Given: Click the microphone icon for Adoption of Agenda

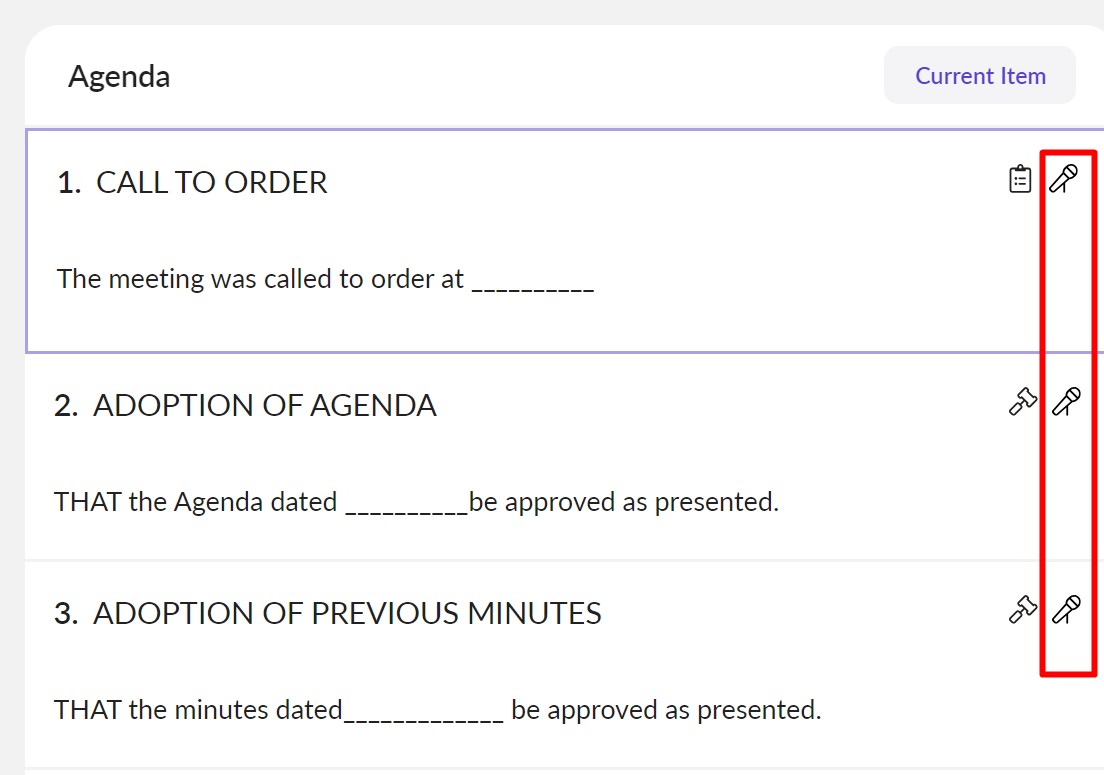Looking at the screenshot, I should (1067, 402).
